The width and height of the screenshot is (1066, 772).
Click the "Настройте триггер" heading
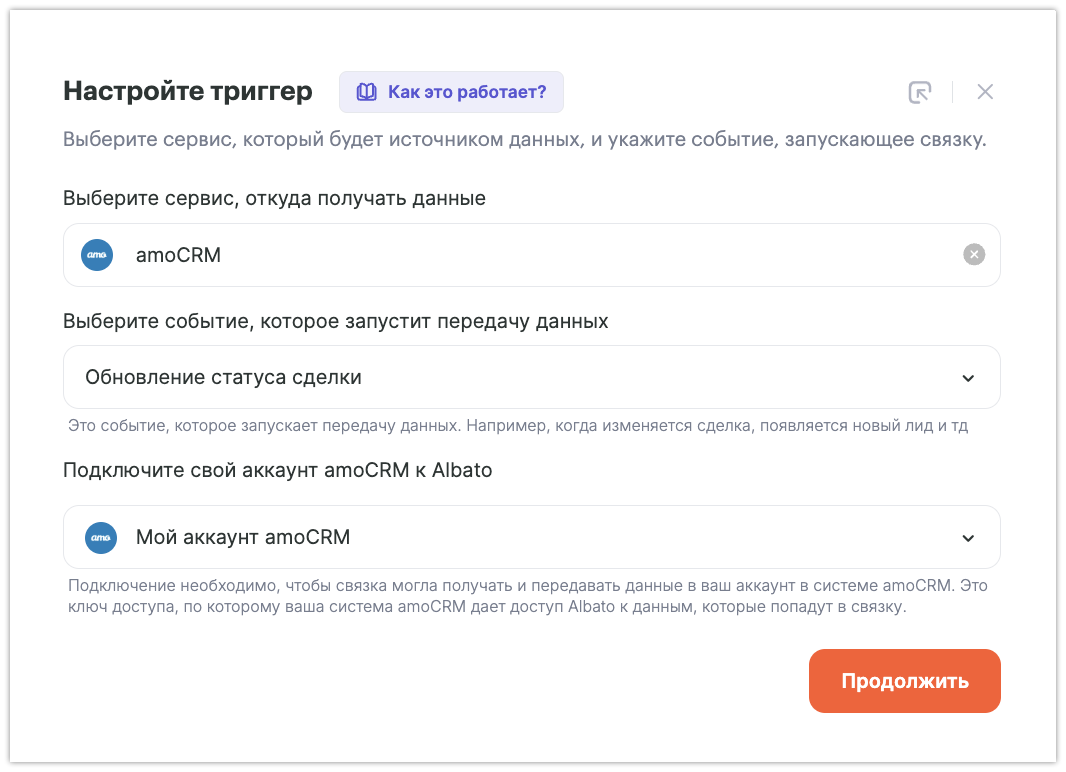[188, 92]
